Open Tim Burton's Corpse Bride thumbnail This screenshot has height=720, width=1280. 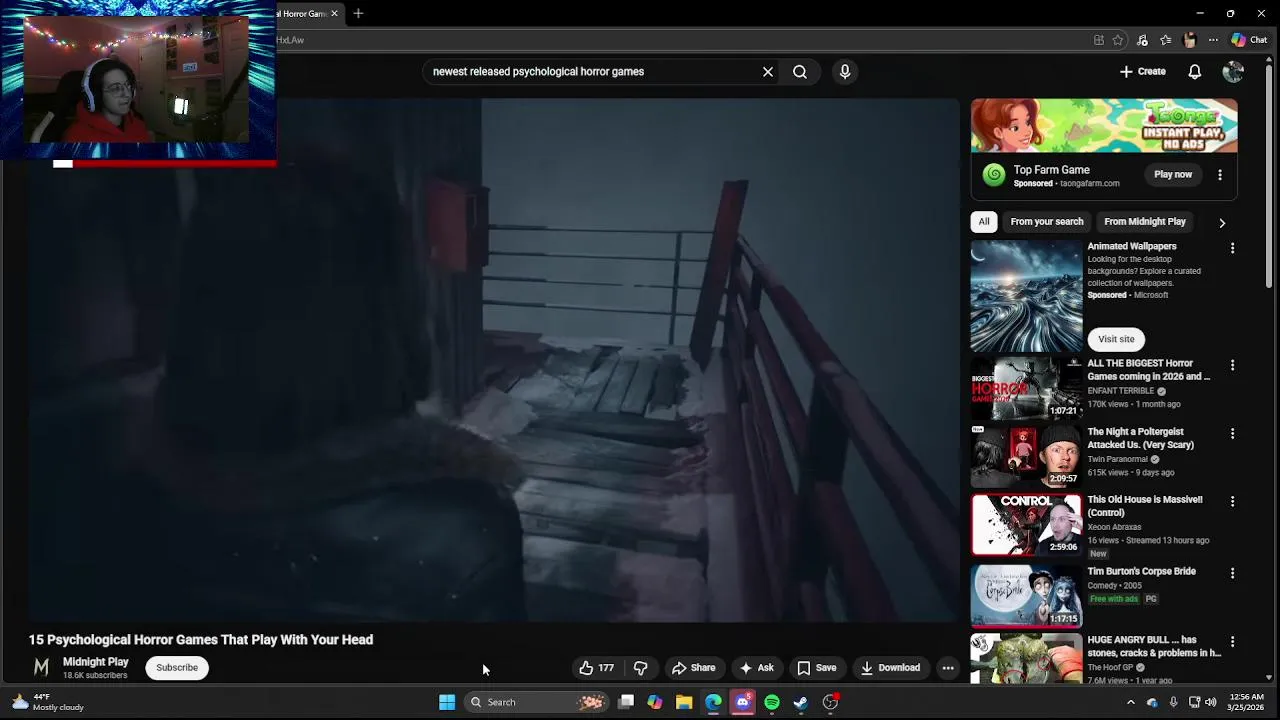1026,596
